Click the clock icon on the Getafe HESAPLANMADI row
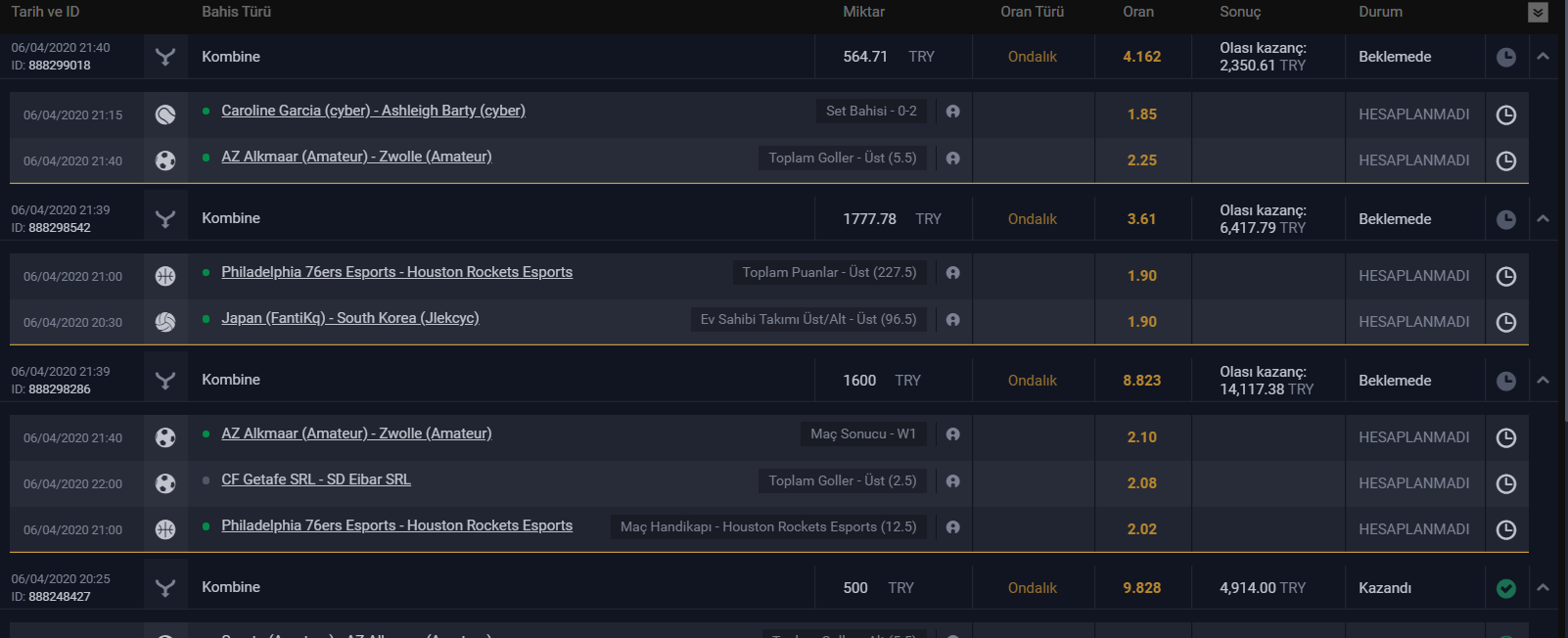This screenshot has height=638, width=1568. (1506, 483)
